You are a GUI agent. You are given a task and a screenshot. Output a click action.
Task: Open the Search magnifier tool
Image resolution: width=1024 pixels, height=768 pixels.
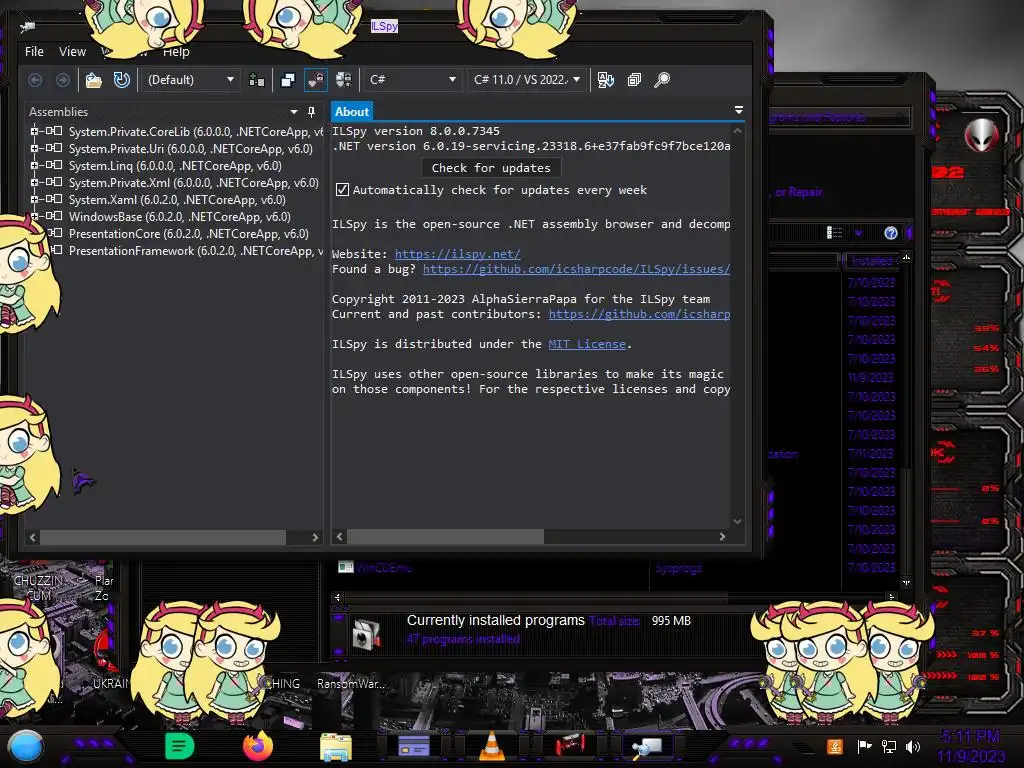(x=662, y=80)
